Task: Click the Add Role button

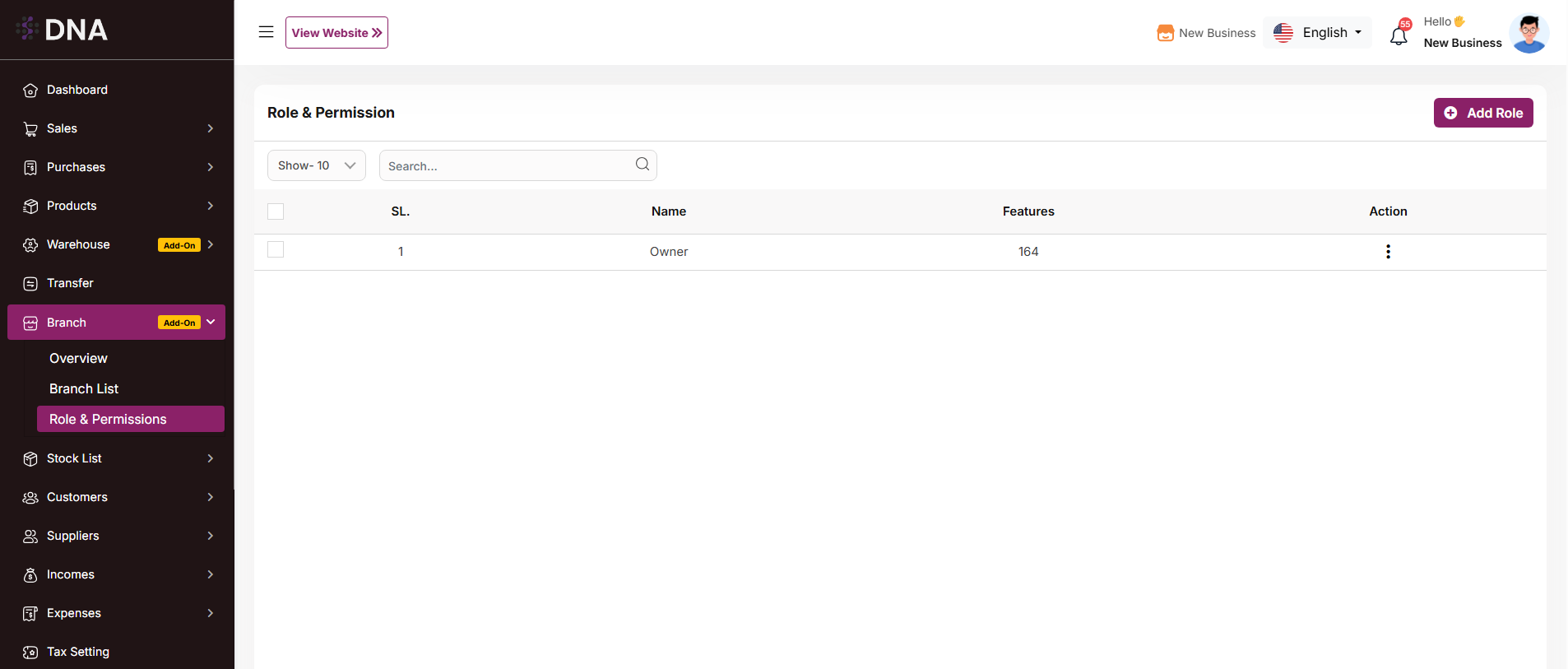Action: (1482, 113)
